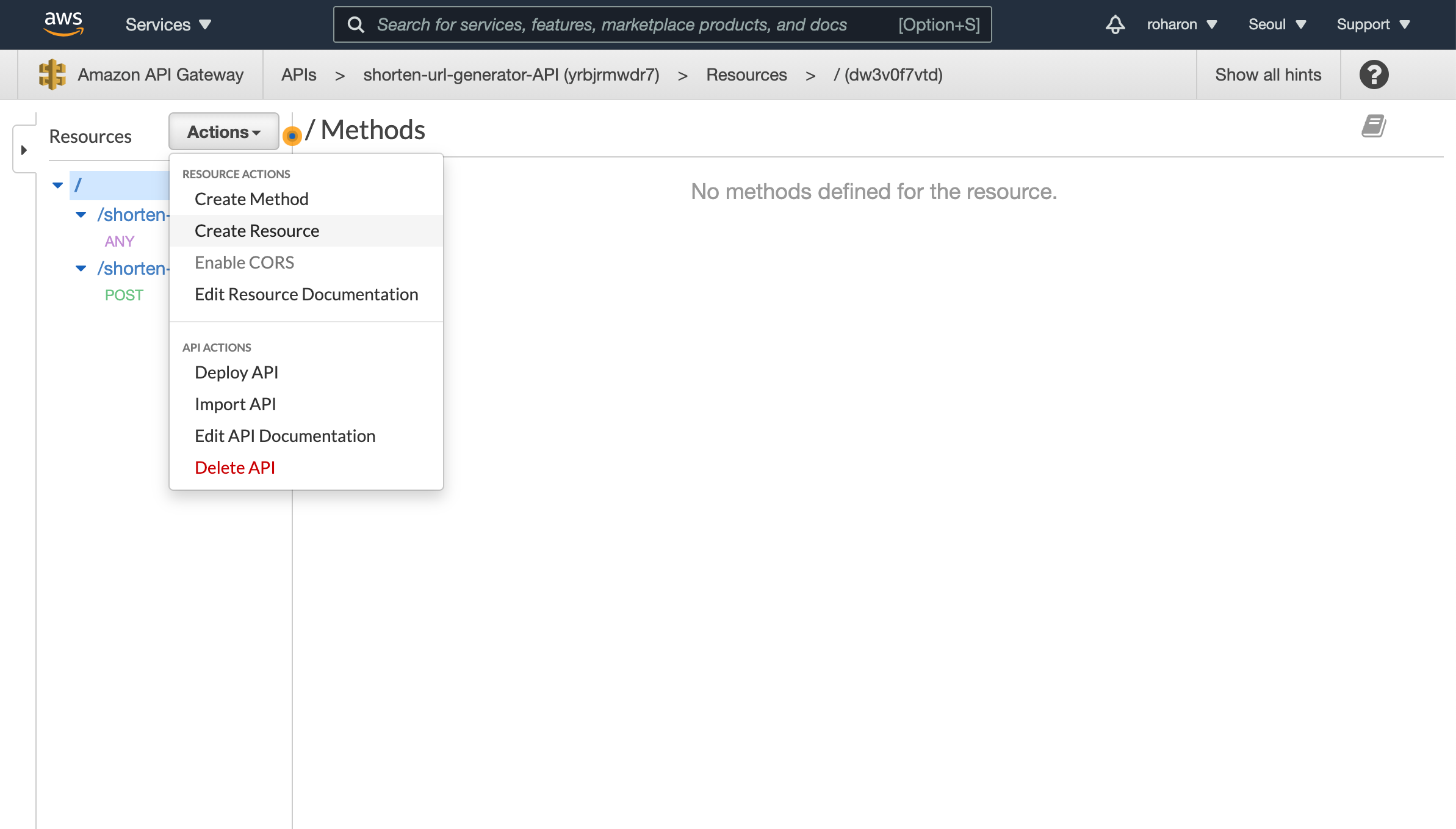Click the AWS logo icon

point(63,24)
